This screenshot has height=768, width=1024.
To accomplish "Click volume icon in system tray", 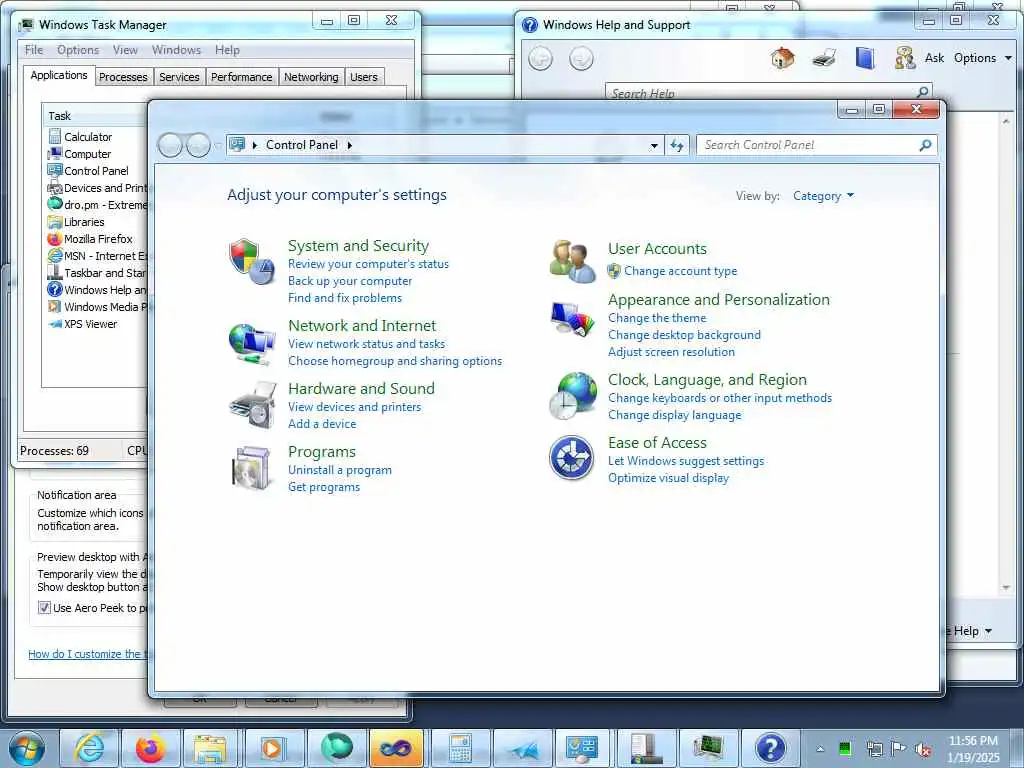I will click(x=923, y=749).
